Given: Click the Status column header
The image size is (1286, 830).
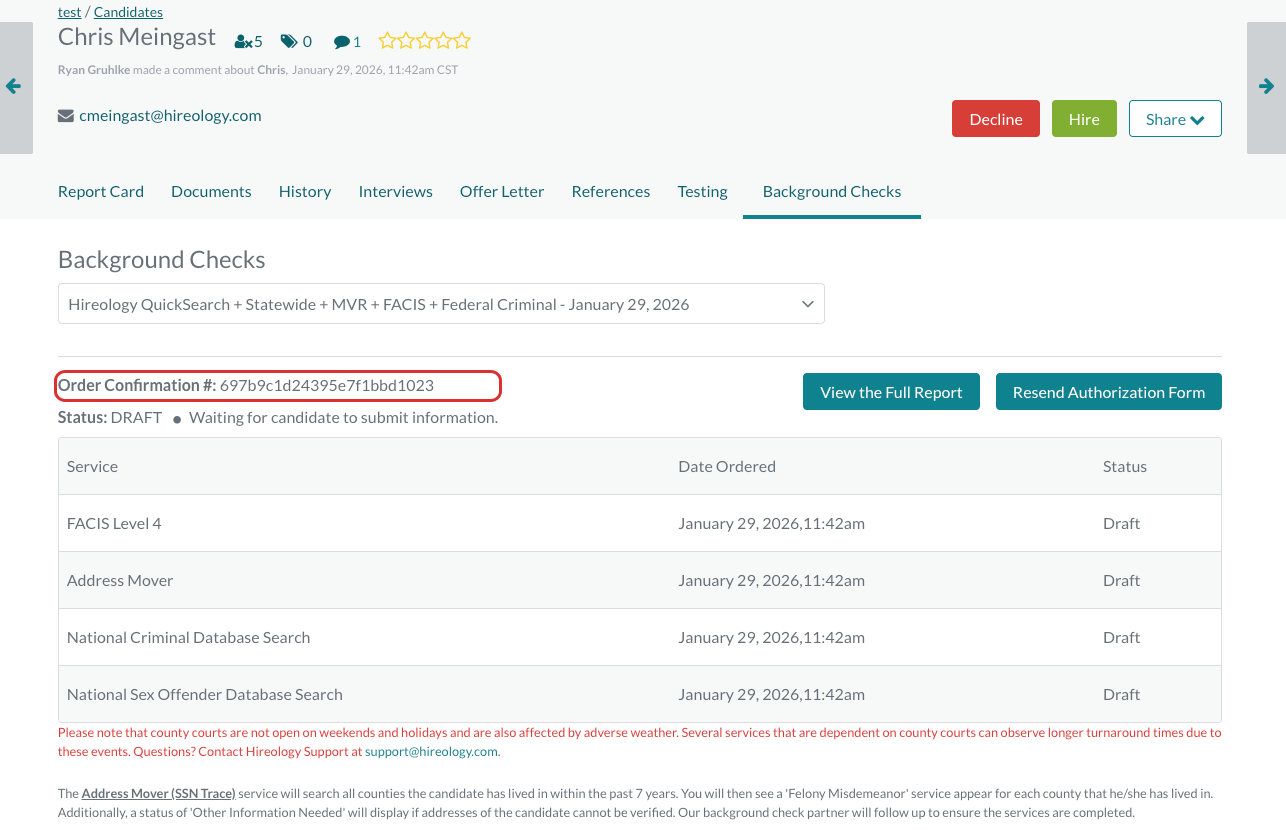Looking at the screenshot, I should (1125, 466).
